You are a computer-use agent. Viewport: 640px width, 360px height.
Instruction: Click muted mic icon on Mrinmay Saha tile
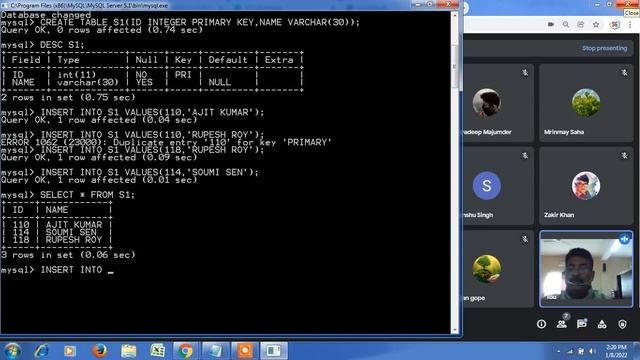[624, 73]
